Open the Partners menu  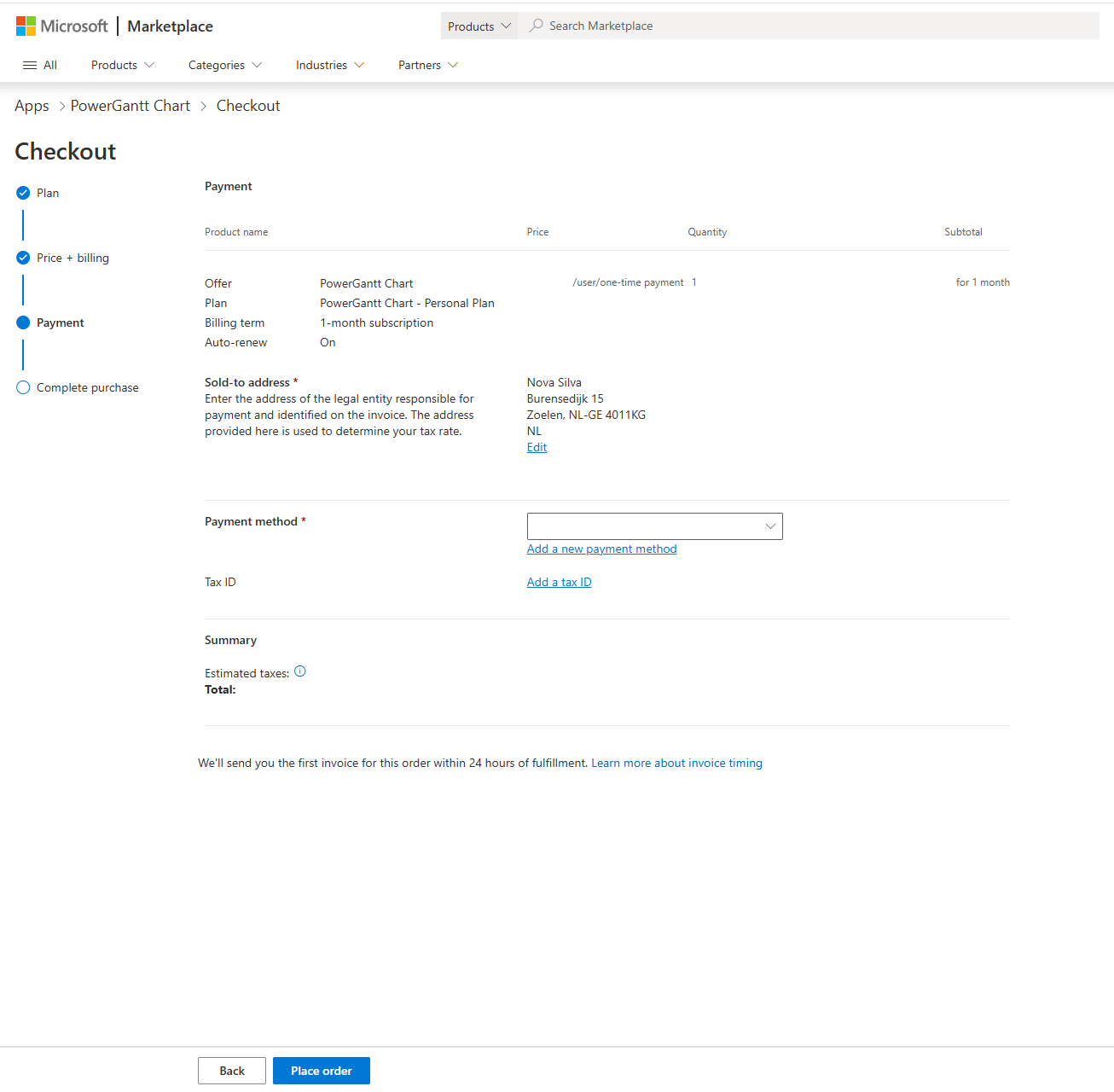427,65
